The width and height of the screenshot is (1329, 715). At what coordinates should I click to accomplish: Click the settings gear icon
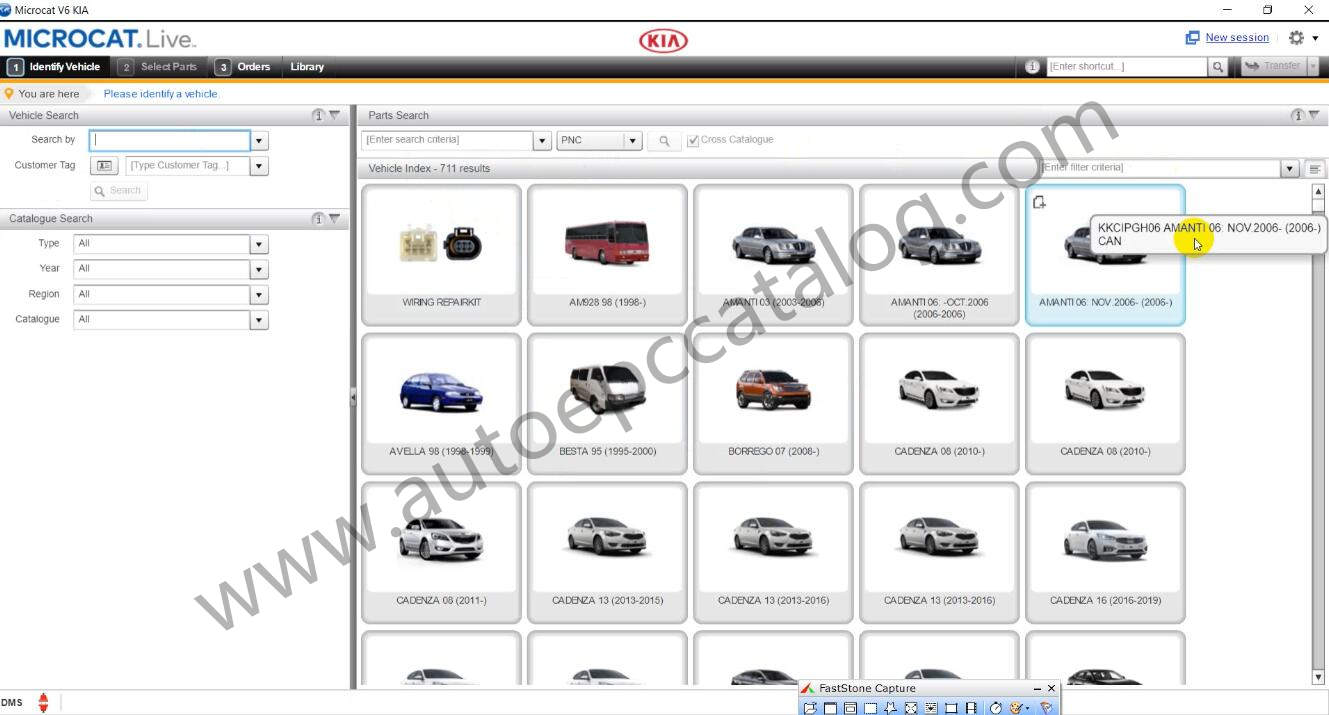pos(1296,38)
